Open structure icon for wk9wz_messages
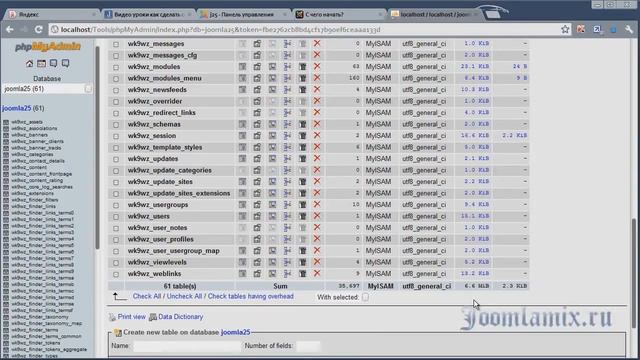Image resolution: width=640 pixels, height=360 pixels. [257, 44]
